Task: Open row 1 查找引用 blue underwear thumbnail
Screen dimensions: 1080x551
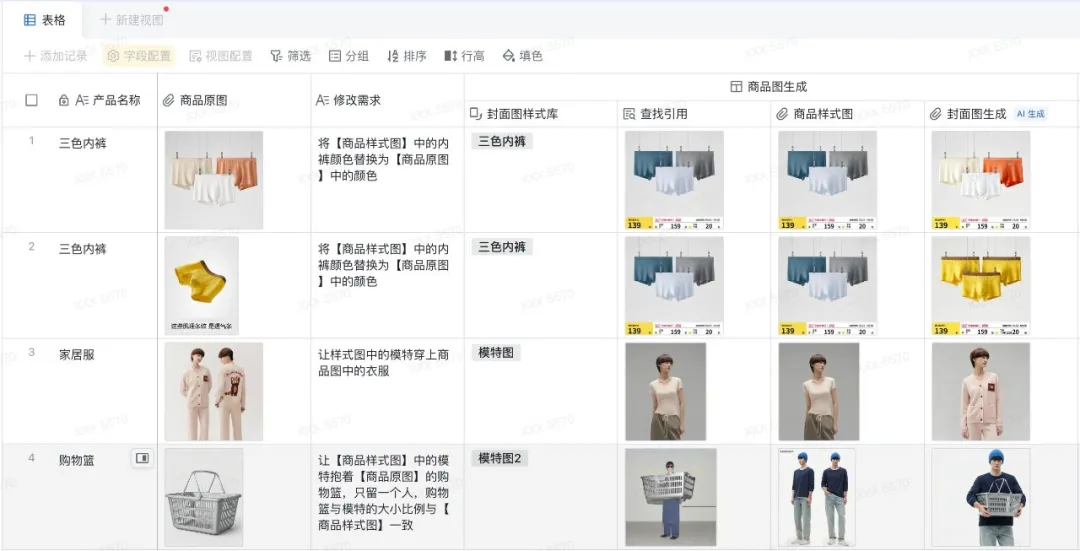Action: [674, 180]
